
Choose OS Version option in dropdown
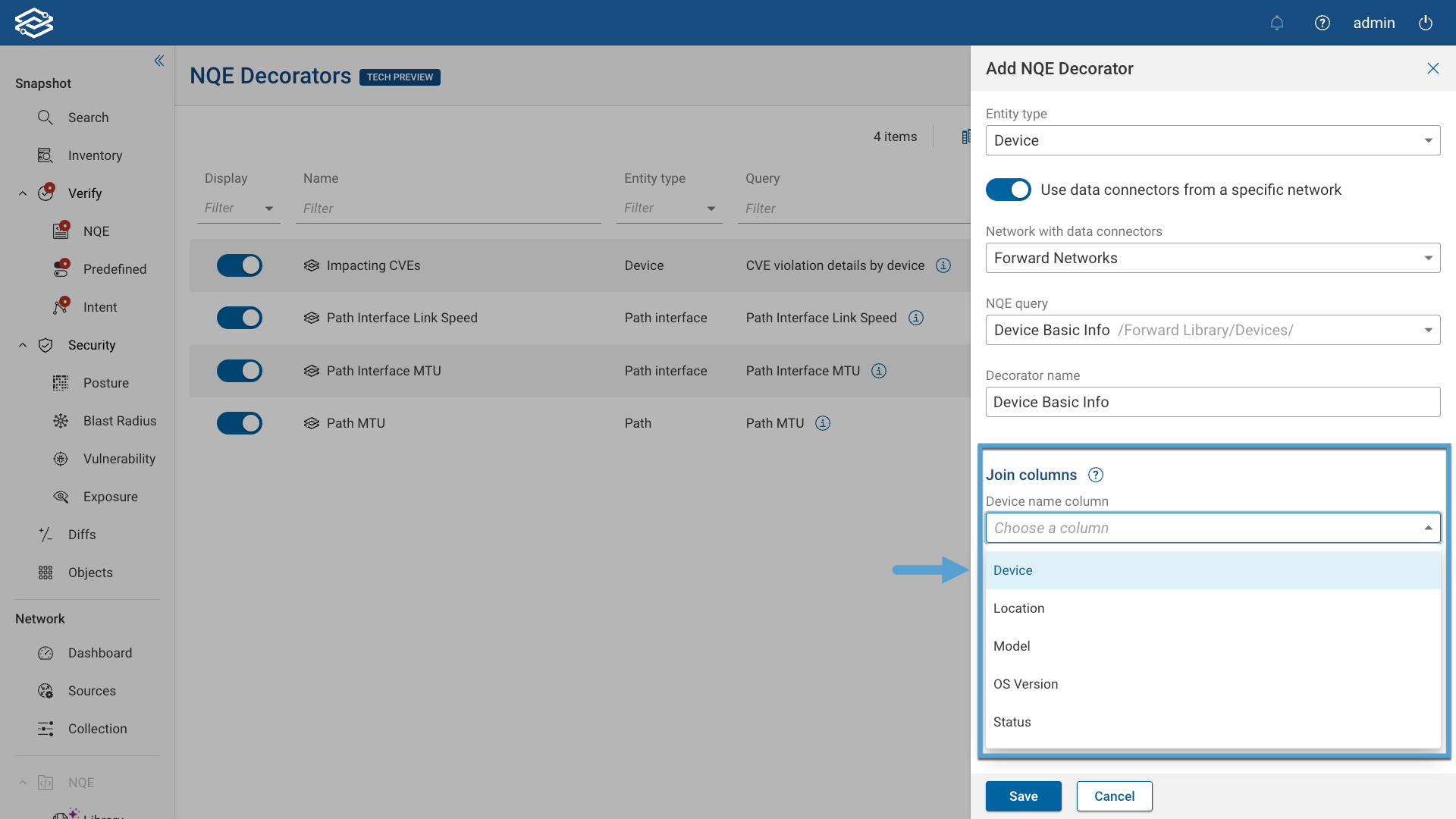(1025, 684)
